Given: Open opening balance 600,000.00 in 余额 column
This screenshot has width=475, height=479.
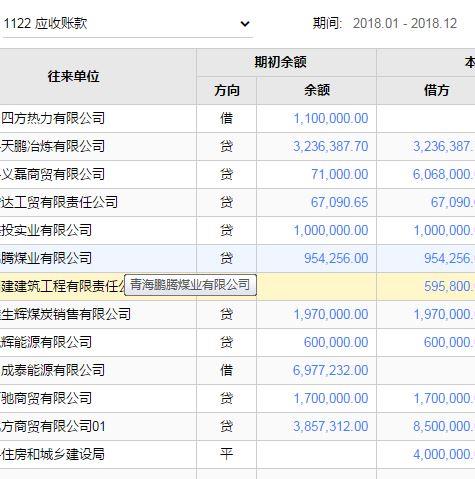Looking at the screenshot, I should click(x=336, y=342).
